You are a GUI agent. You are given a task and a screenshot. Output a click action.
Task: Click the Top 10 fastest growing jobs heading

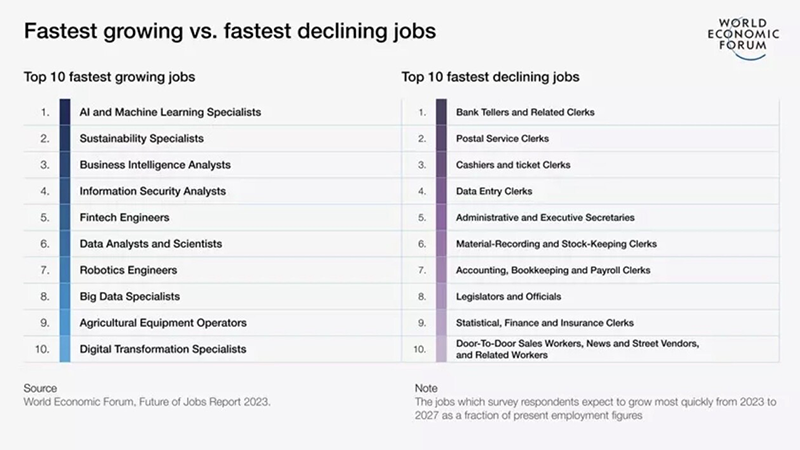[x=109, y=76]
